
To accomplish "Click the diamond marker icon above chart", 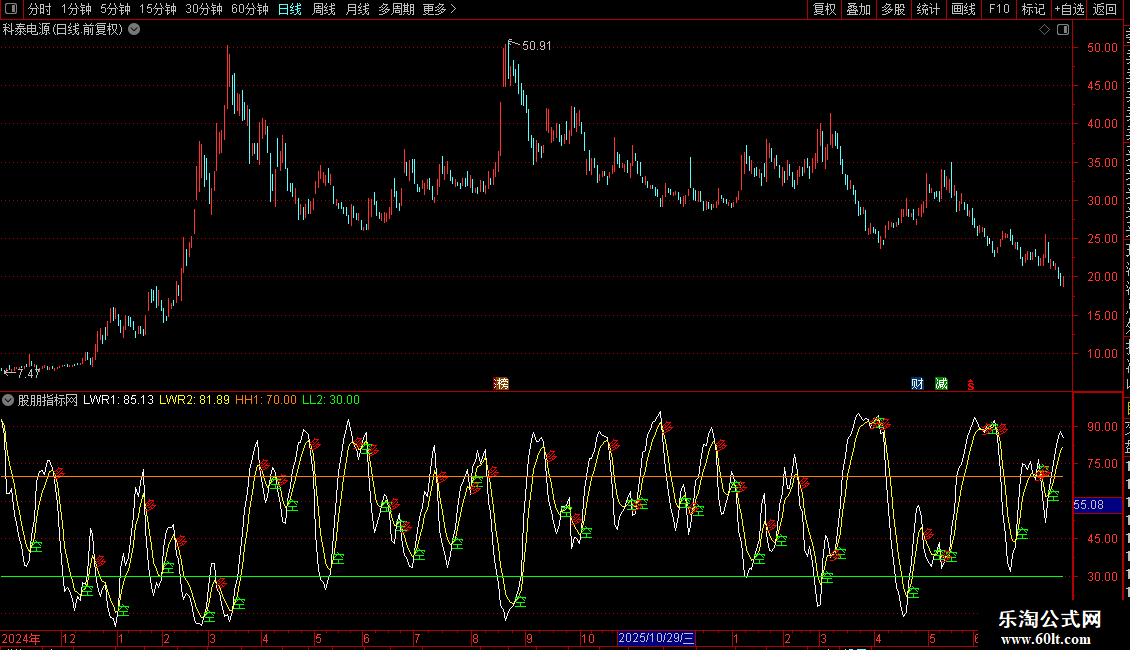I will [1044, 30].
